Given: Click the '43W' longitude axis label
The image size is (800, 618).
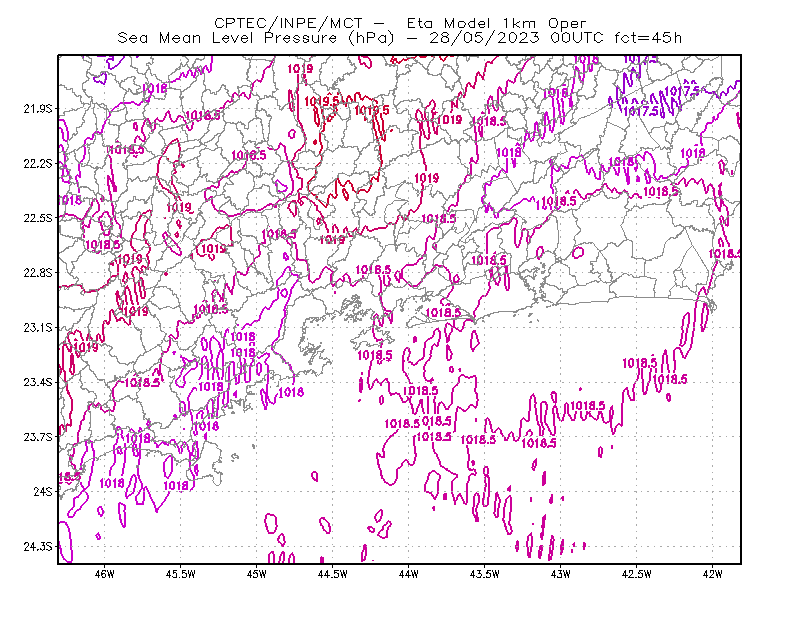Looking at the screenshot, I should 561,574.
